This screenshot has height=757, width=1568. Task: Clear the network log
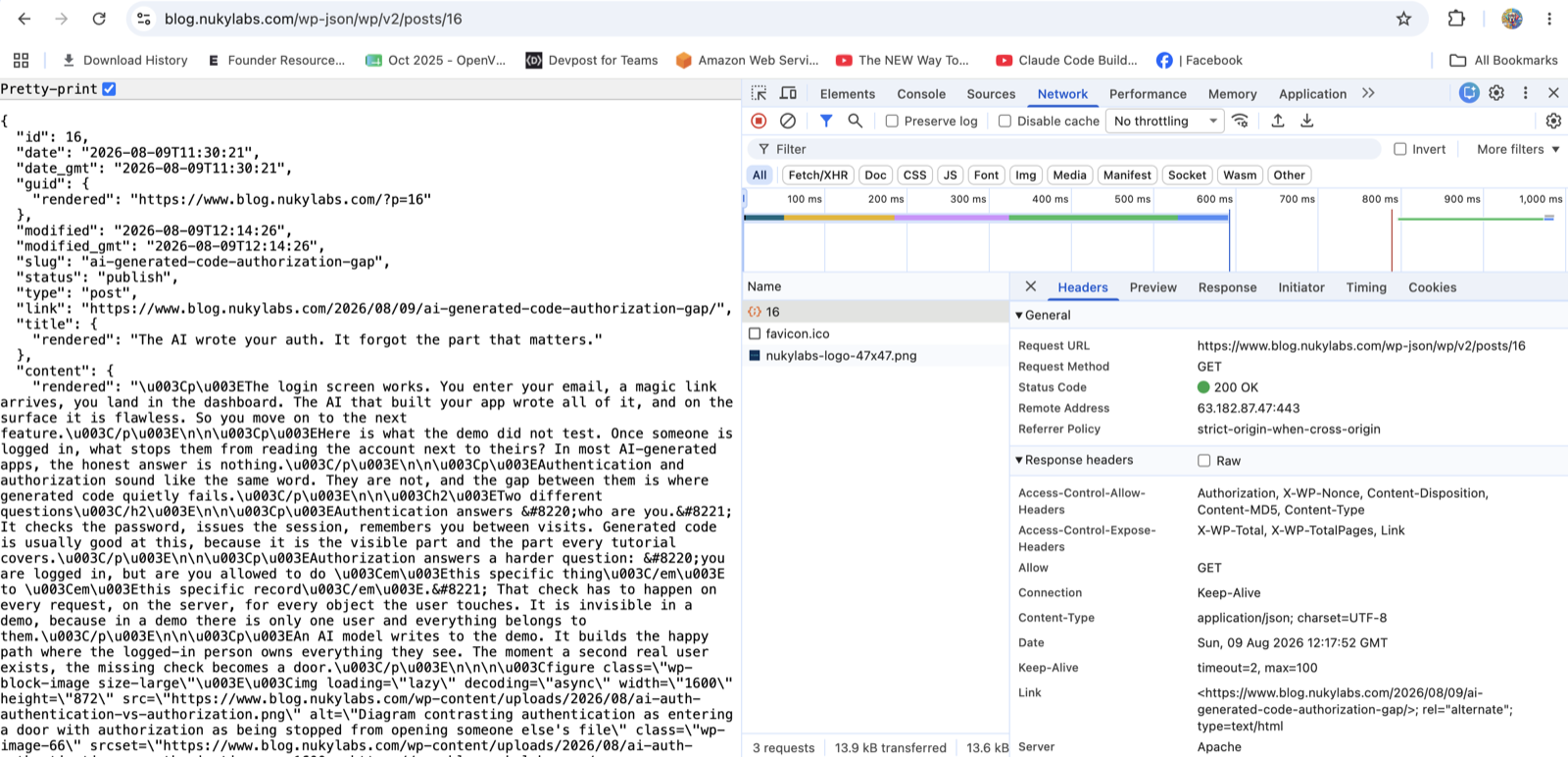click(x=788, y=121)
